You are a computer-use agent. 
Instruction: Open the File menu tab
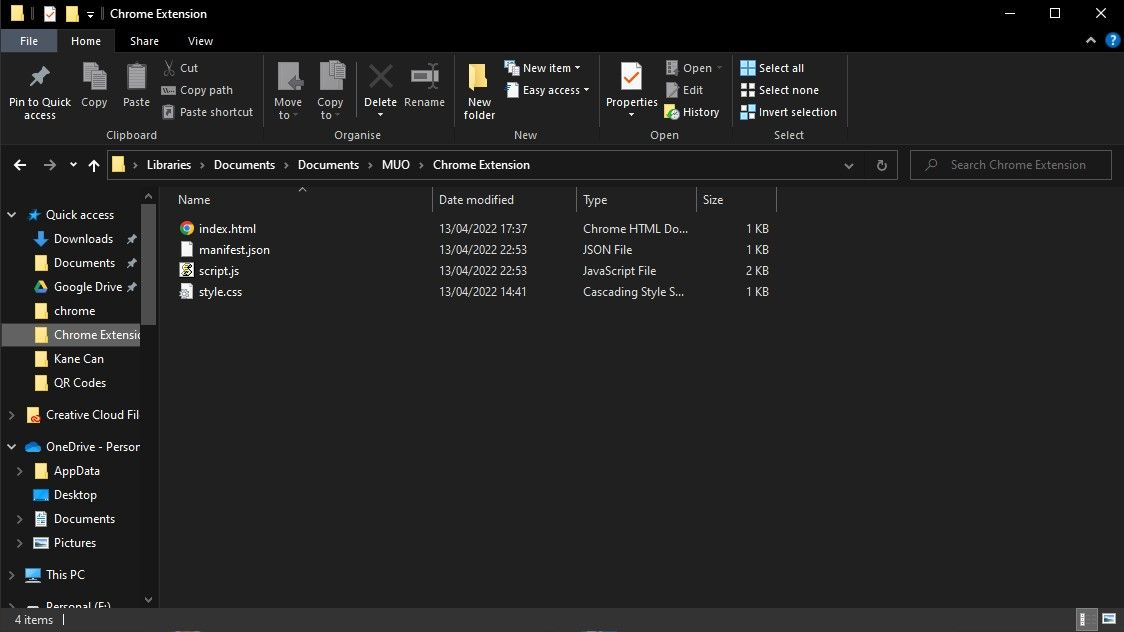point(29,41)
